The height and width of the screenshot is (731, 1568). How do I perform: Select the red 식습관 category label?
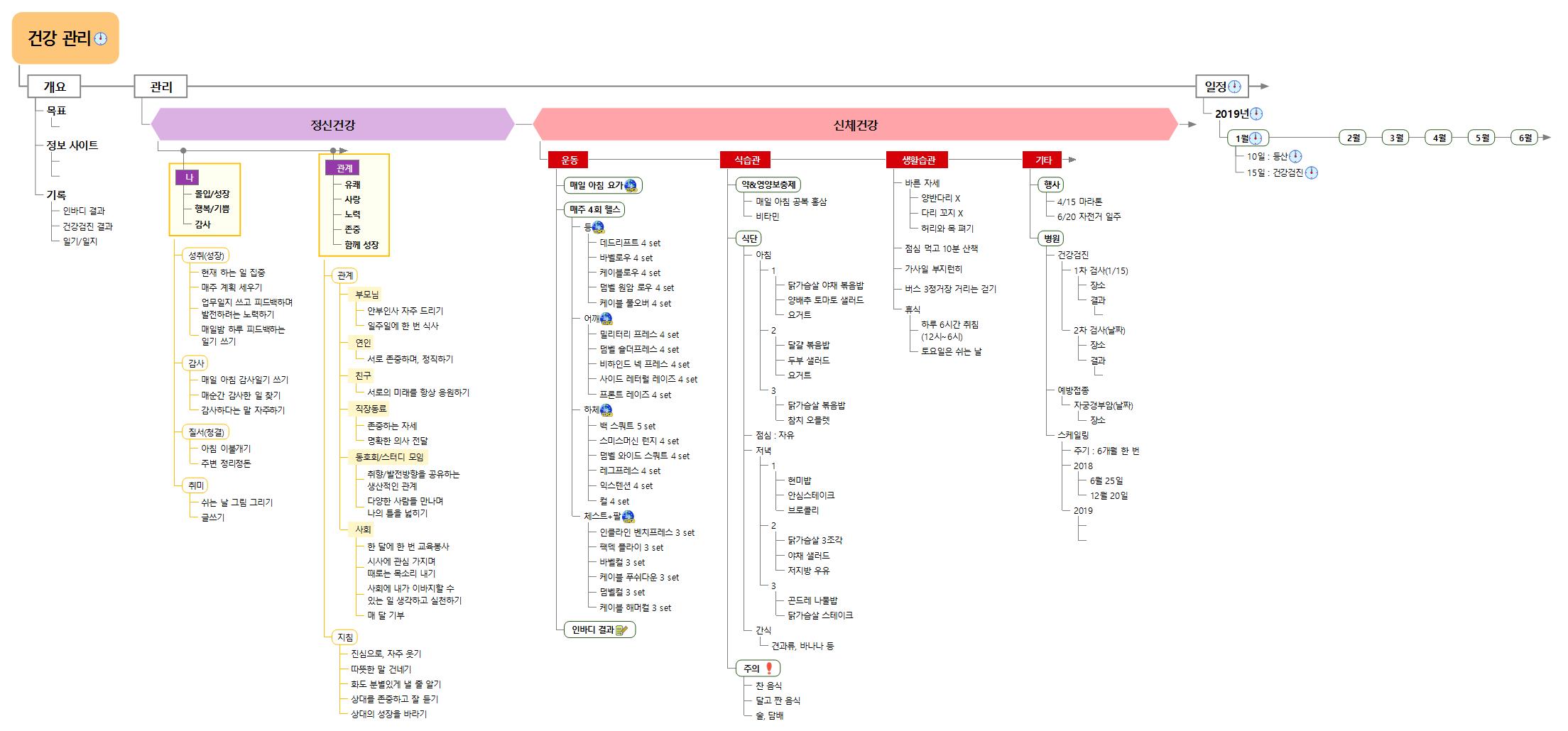click(x=747, y=160)
